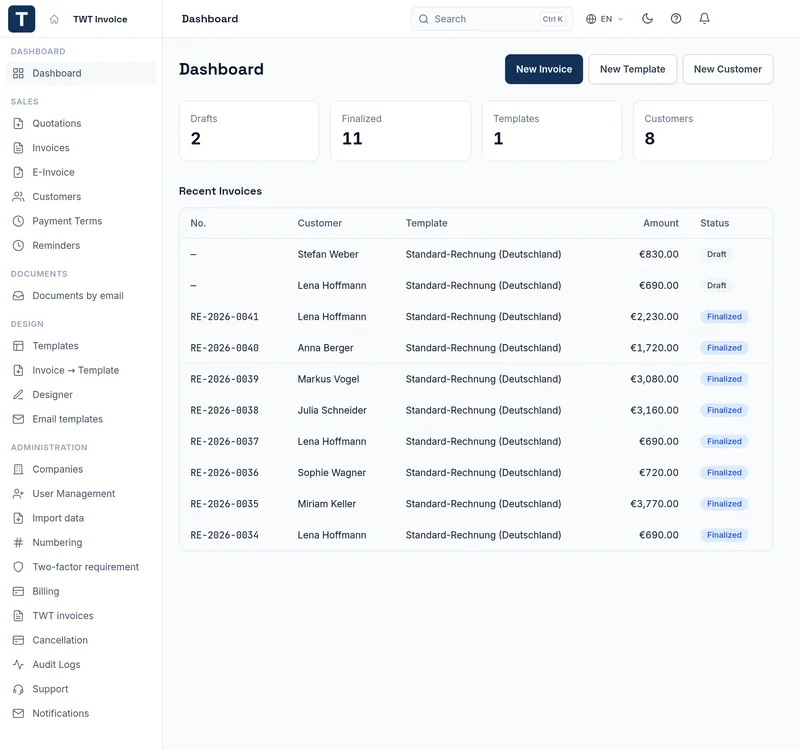Click the Numbering hash icon
The height and width of the screenshot is (750, 800).
pos(18,543)
